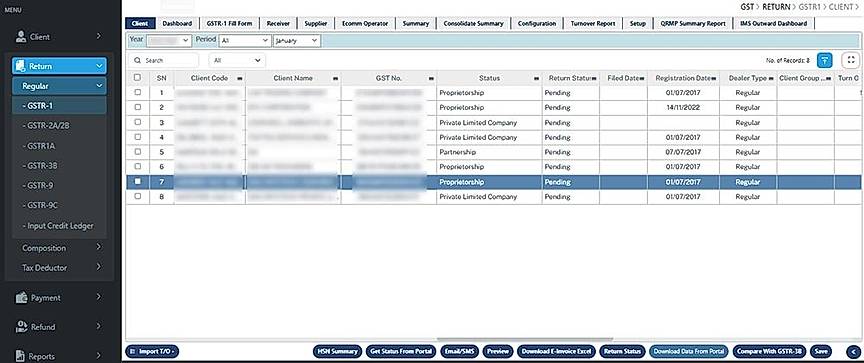Viewport: 864px width, 363px height.
Task: Open Dealer Type column menu icon
Action: coord(771,79)
